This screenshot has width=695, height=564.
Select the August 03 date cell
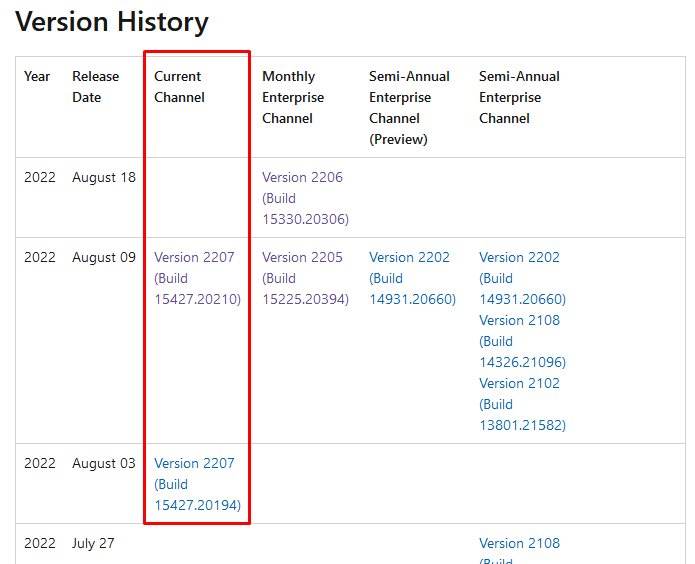(x=104, y=463)
